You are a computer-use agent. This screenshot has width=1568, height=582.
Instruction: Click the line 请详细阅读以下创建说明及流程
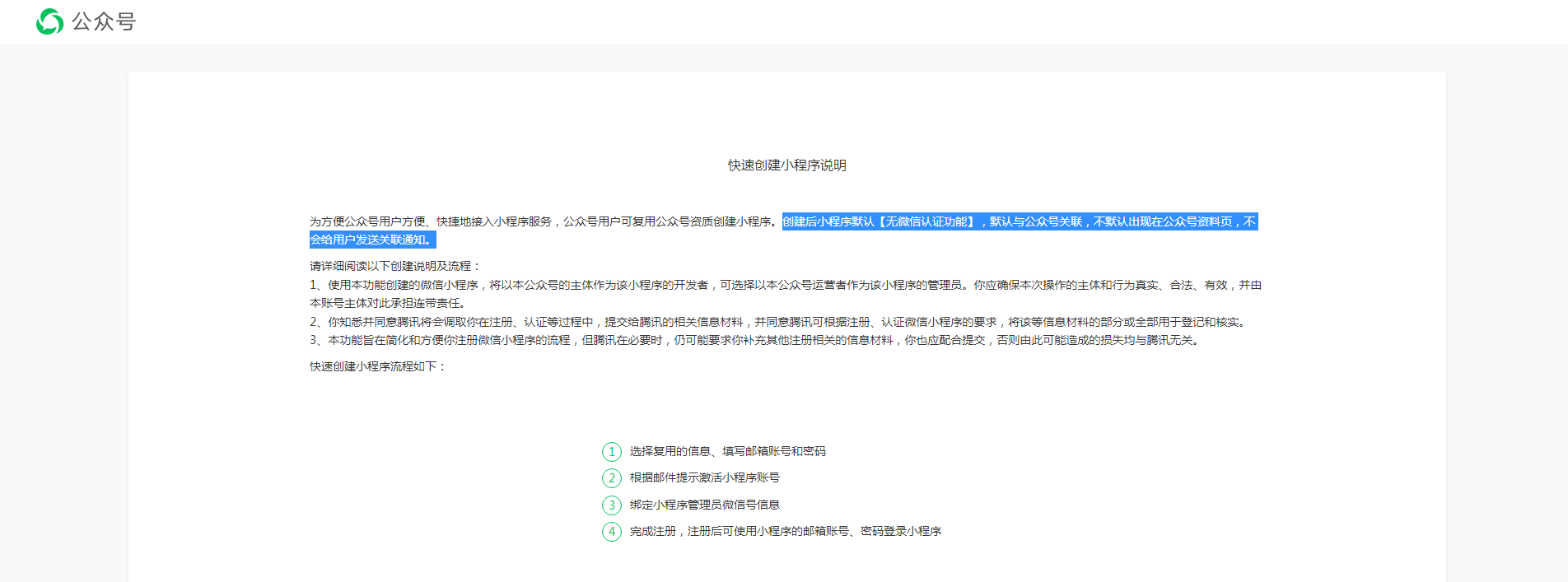pos(395,266)
